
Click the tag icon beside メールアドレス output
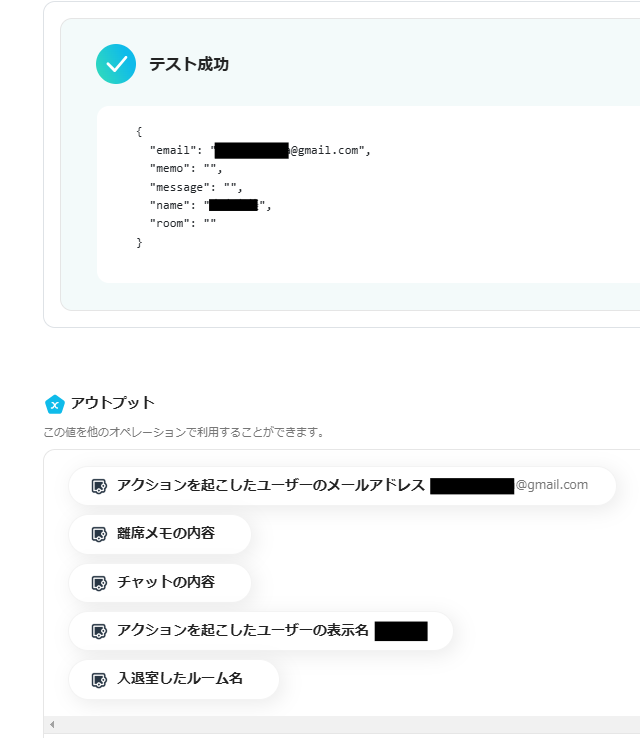(99, 486)
